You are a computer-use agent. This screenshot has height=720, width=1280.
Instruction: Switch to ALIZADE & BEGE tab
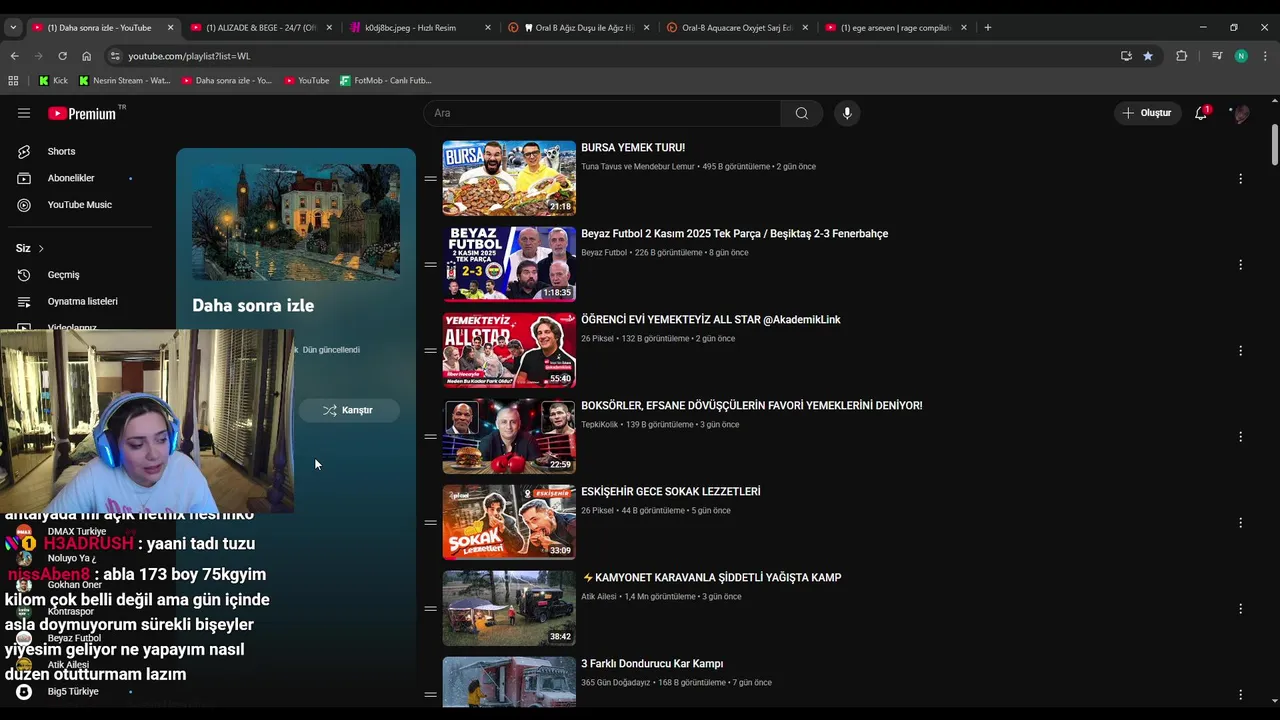pos(262,28)
